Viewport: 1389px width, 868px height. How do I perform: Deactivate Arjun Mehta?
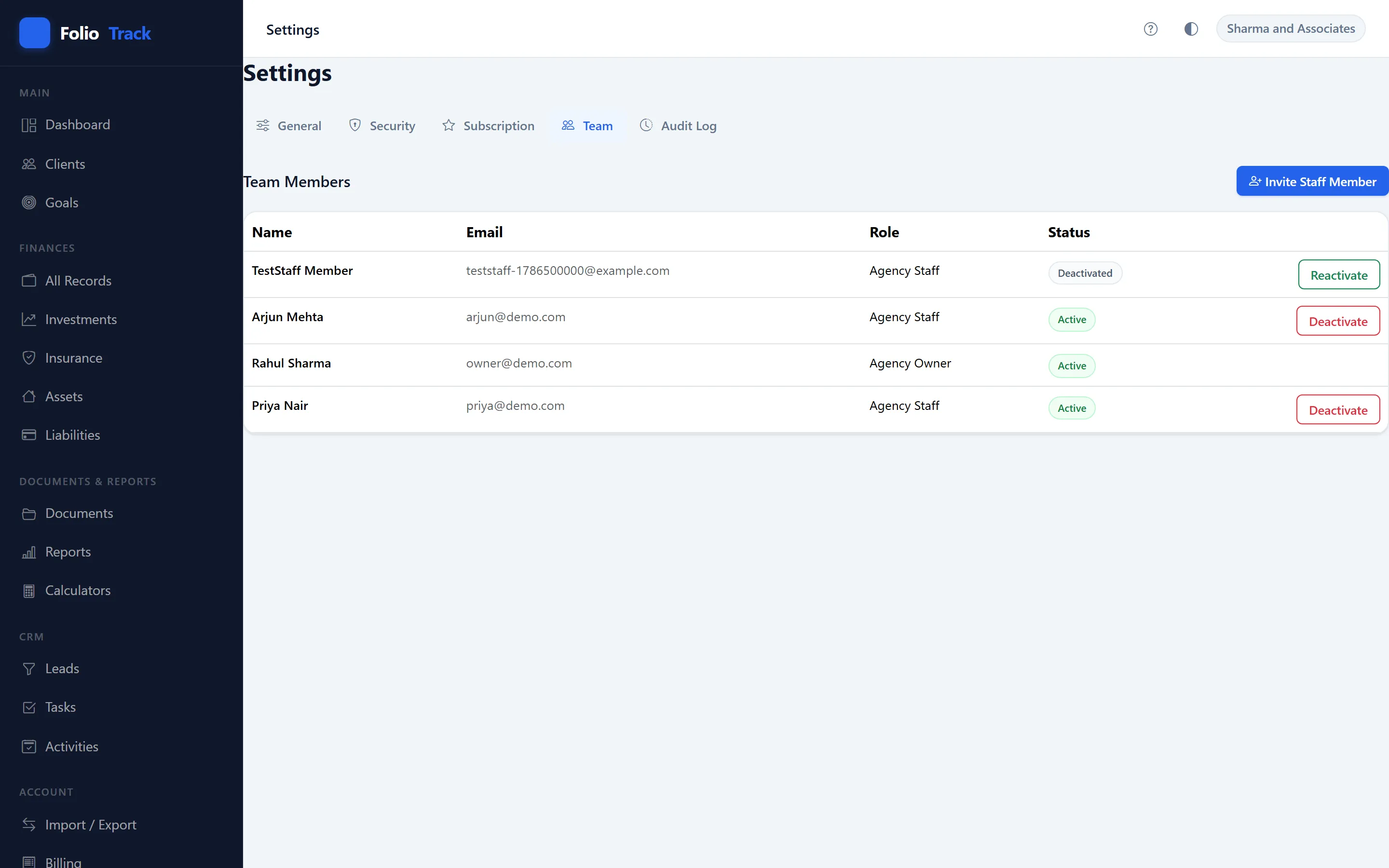point(1338,322)
